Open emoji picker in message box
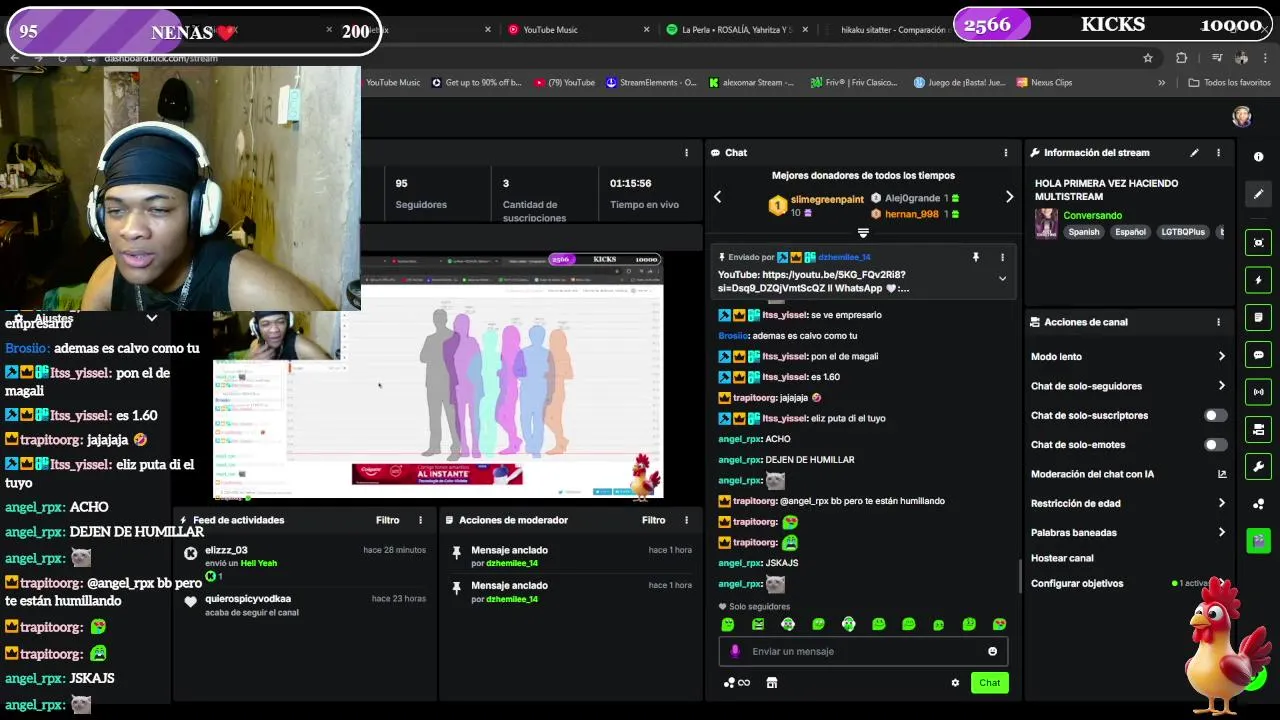1280x720 pixels. coord(992,651)
